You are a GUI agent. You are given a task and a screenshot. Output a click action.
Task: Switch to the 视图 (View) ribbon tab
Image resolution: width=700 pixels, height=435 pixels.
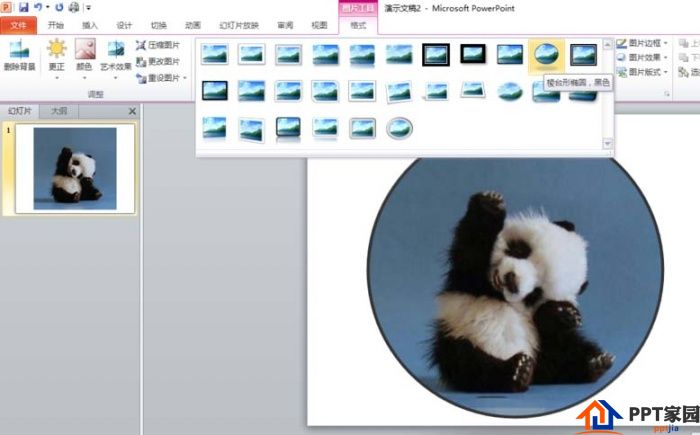click(x=319, y=25)
